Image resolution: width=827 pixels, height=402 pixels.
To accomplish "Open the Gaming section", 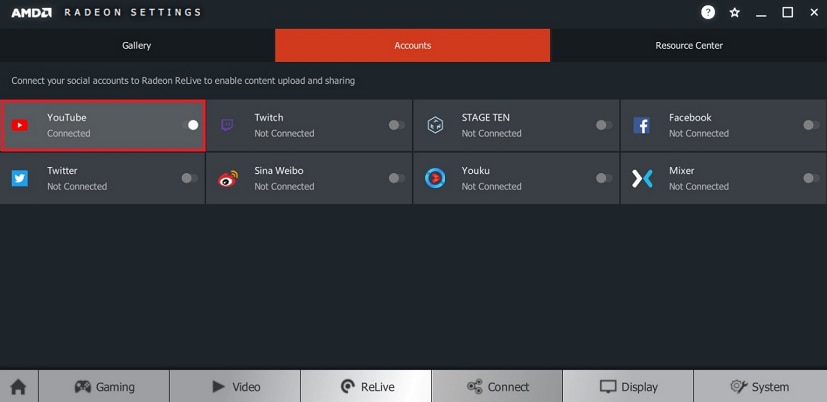I will 104,387.
